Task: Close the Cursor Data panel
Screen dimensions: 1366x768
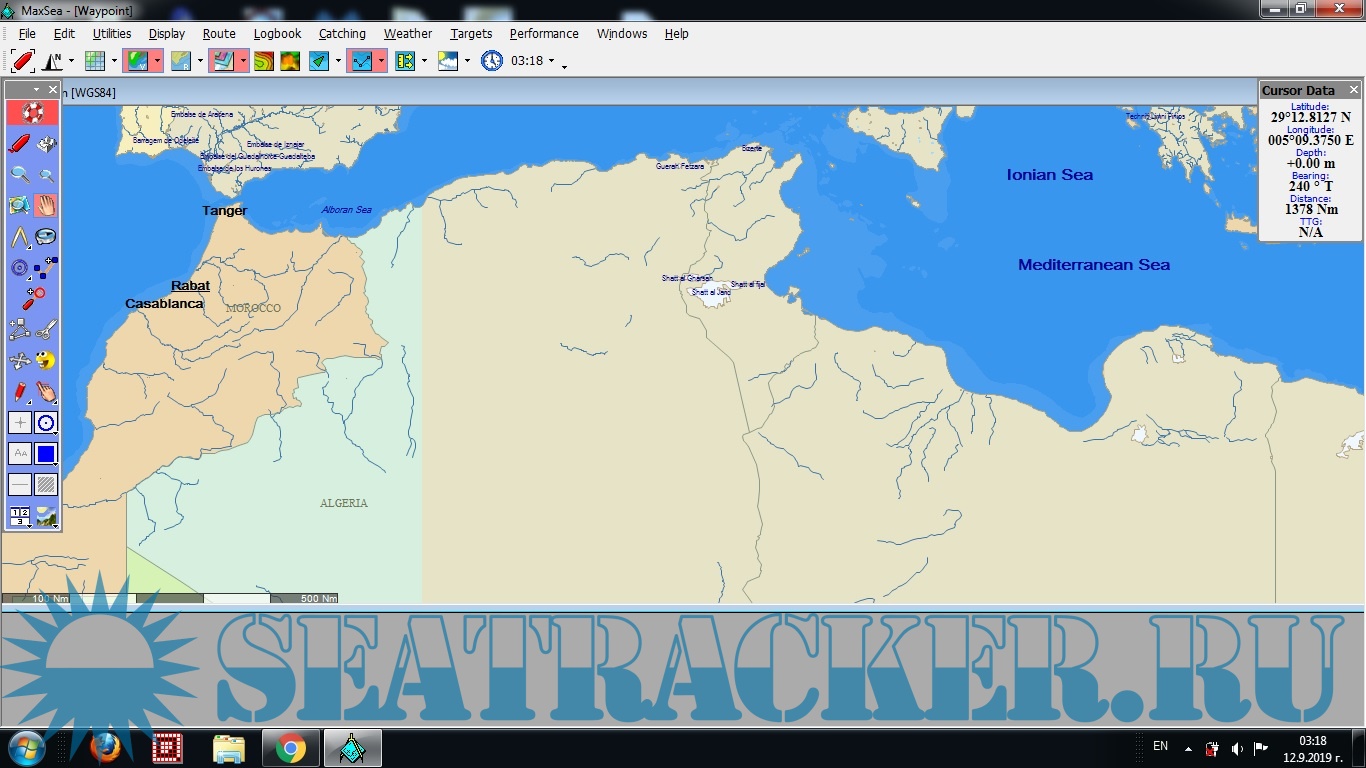Action: 1354,90
